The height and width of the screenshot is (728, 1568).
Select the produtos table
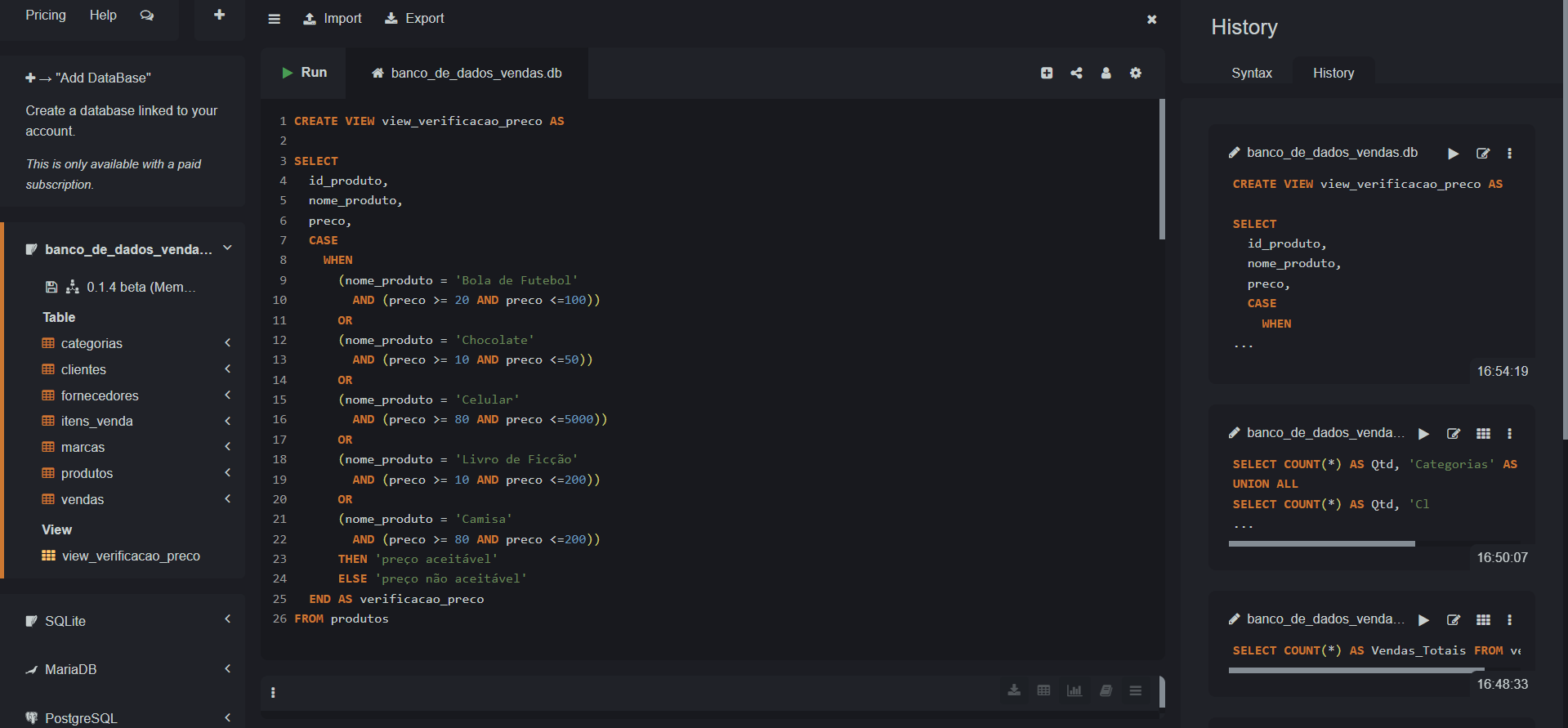point(87,474)
